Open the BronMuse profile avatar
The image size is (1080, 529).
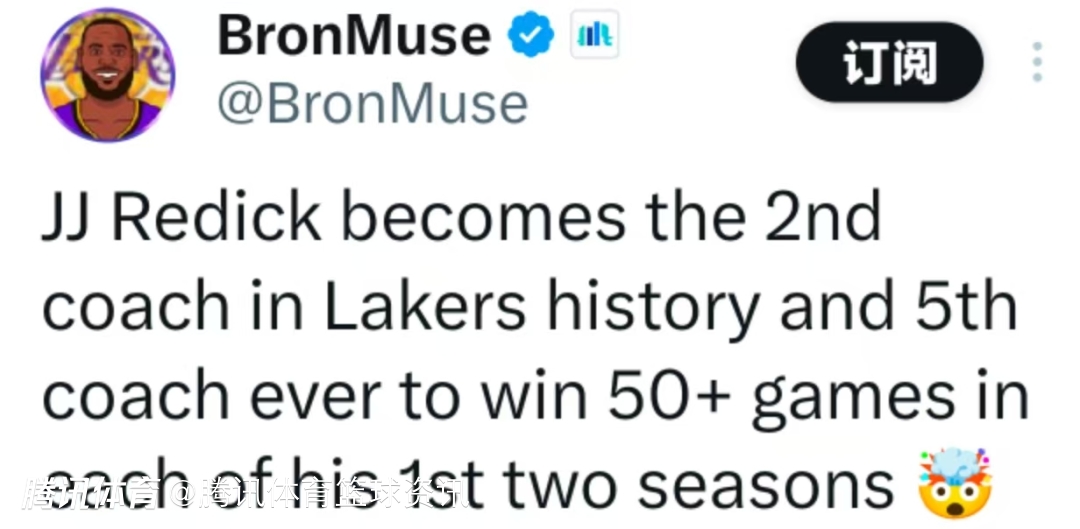(107, 76)
